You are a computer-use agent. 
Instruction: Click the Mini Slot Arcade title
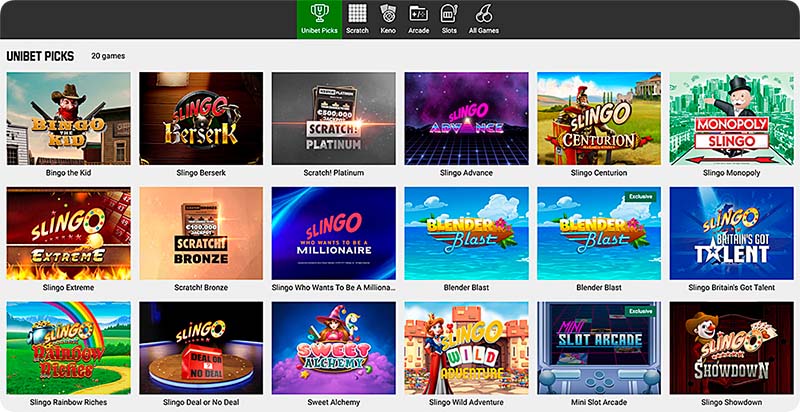point(599,402)
